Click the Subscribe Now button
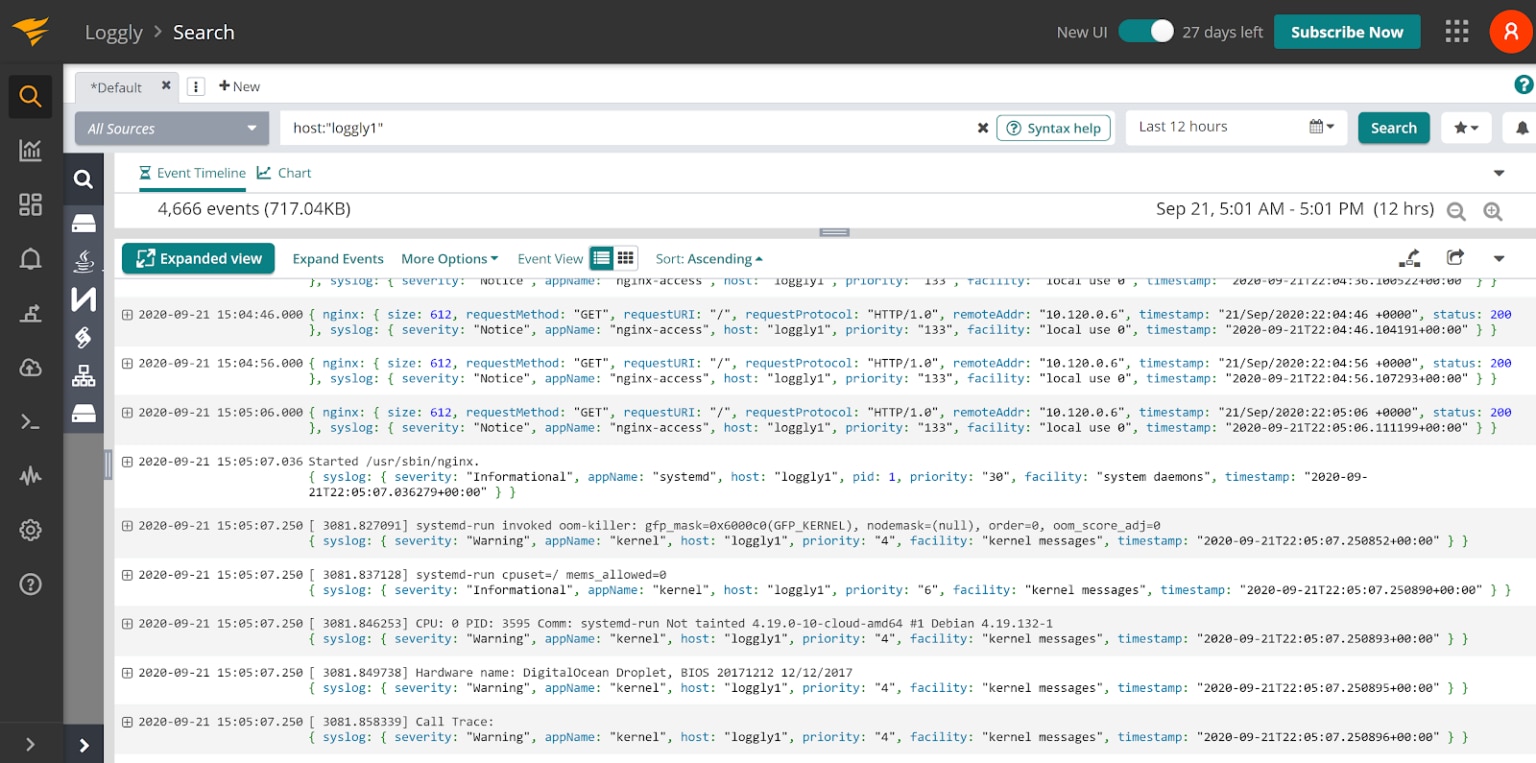 pyautogui.click(x=1347, y=31)
